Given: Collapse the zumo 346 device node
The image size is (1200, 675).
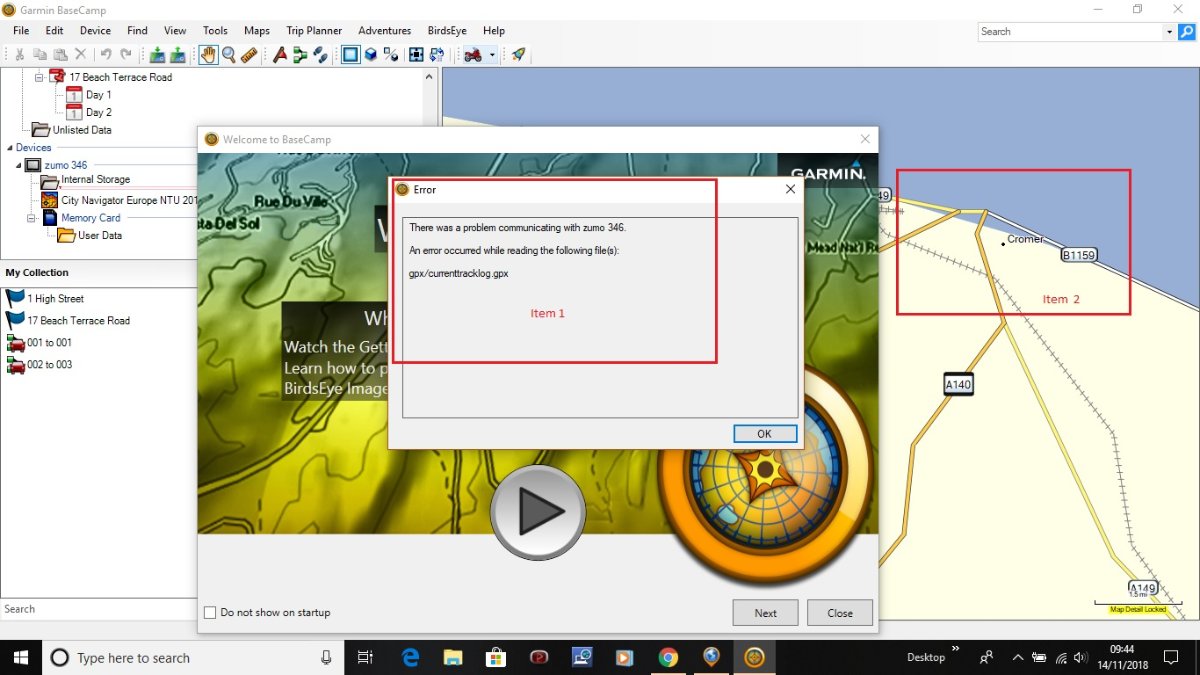Looking at the screenshot, I should [x=19, y=165].
